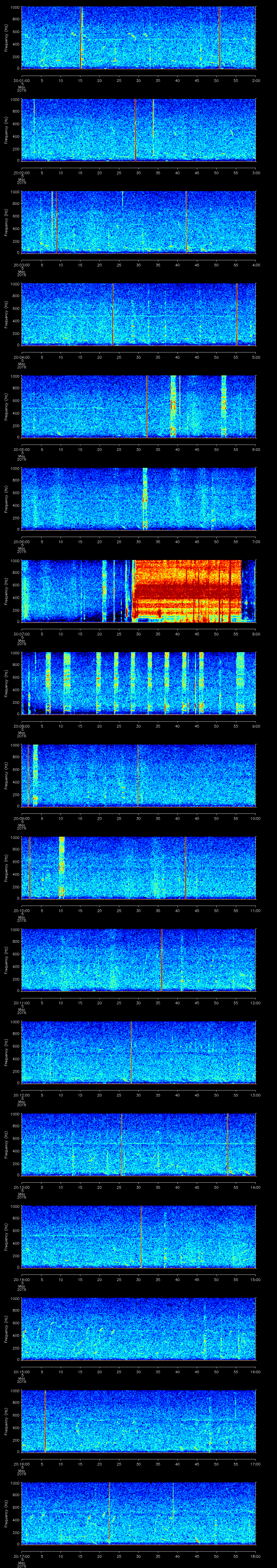The image size is (277, 1568).
Task: Click the 5:00 end time label
Action: point(256,357)
